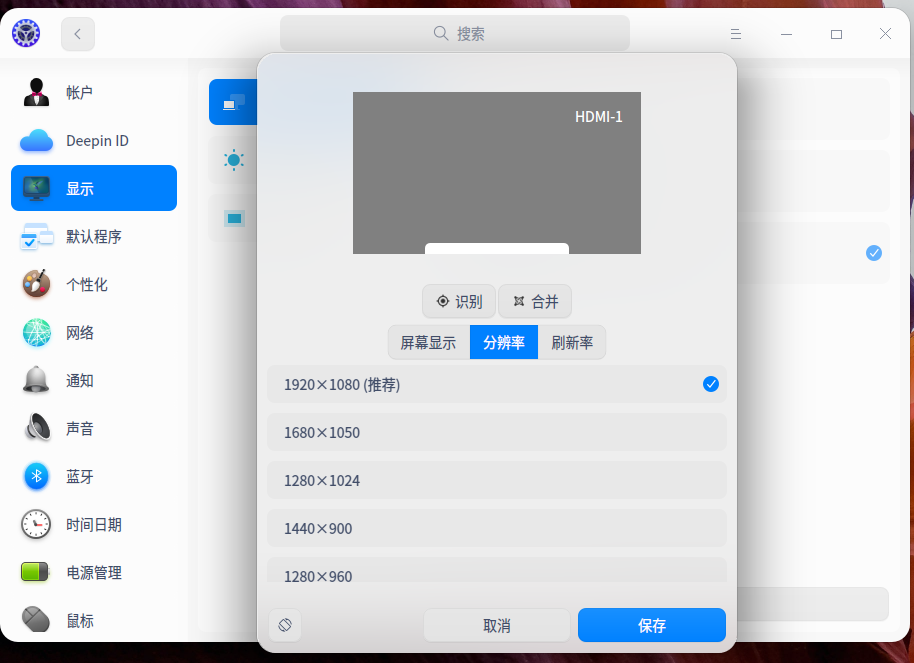Image resolution: width=914 pixels, height=663 pixels.
Task: Click the 搜索 (Search) input field
Action: pyautogui.click(x=455, y=33)
